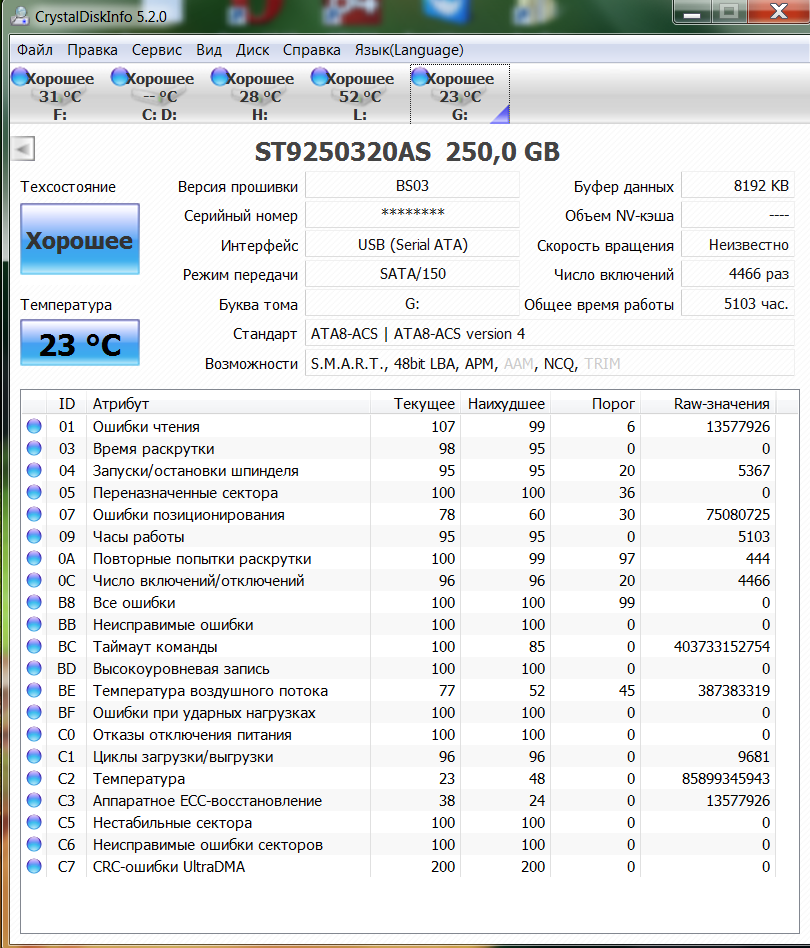This screenshot has height=948, width=810.
Task: Click the interface field USB (Serial ATA)
Action: (412, 244)
